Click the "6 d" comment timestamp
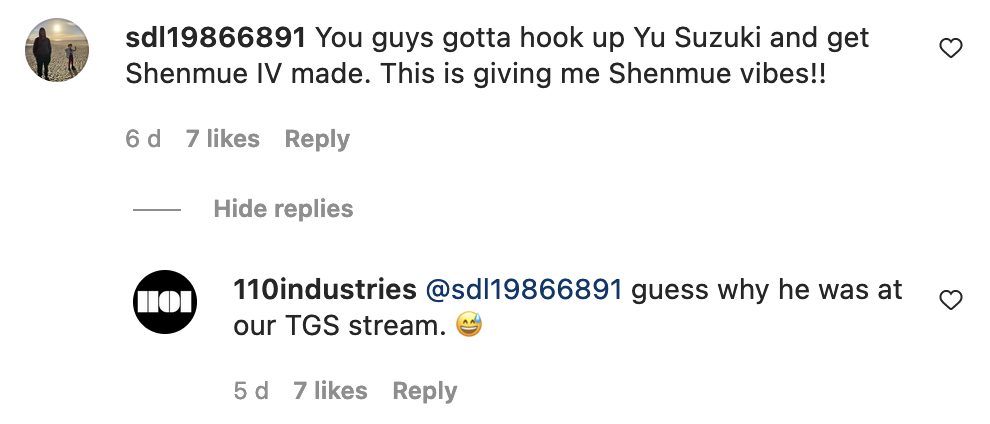Screen dimensions: 990x424 click(x=143, y=139)
